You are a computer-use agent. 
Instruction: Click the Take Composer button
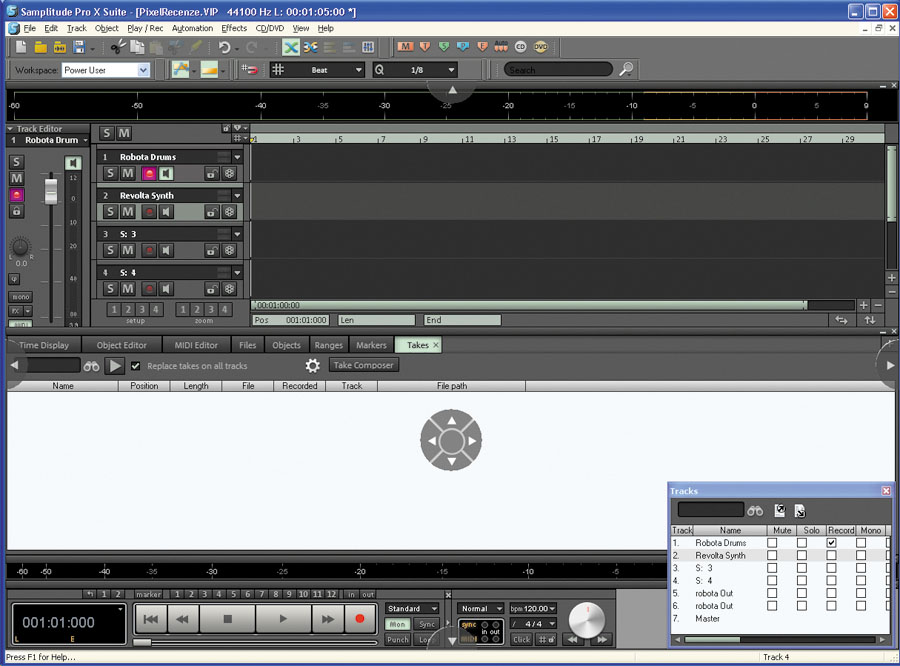364,366
